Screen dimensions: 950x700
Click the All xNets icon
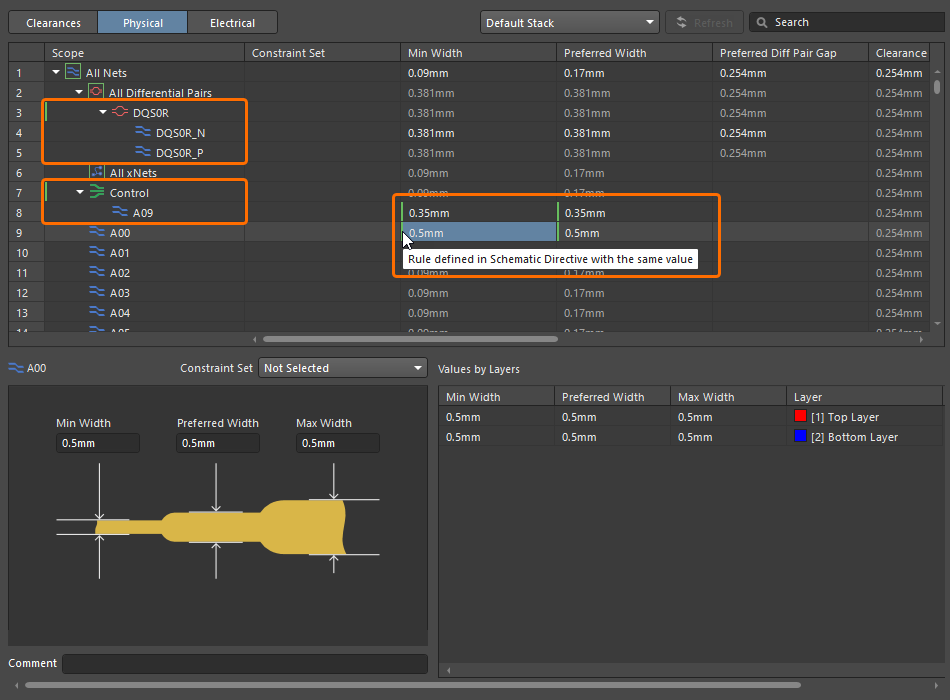pyautogui.click(x=97, y=172)
